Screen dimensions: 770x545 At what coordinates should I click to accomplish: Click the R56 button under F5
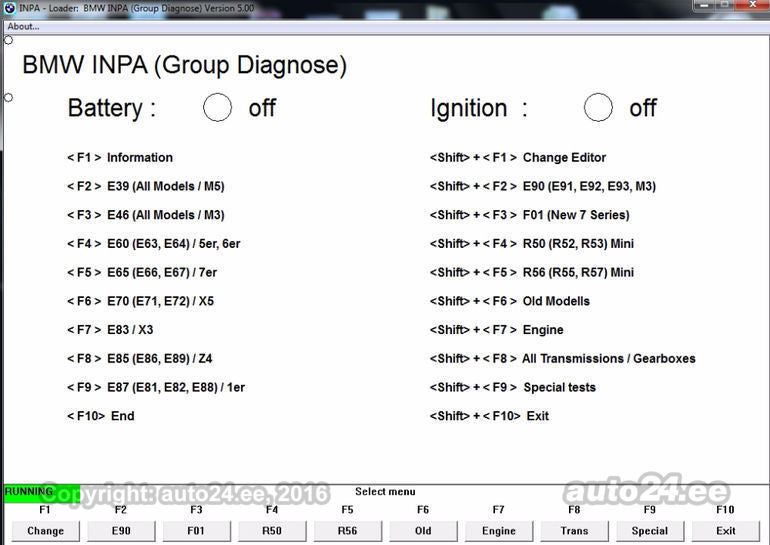pyautogui.click(x=348, y=531)
